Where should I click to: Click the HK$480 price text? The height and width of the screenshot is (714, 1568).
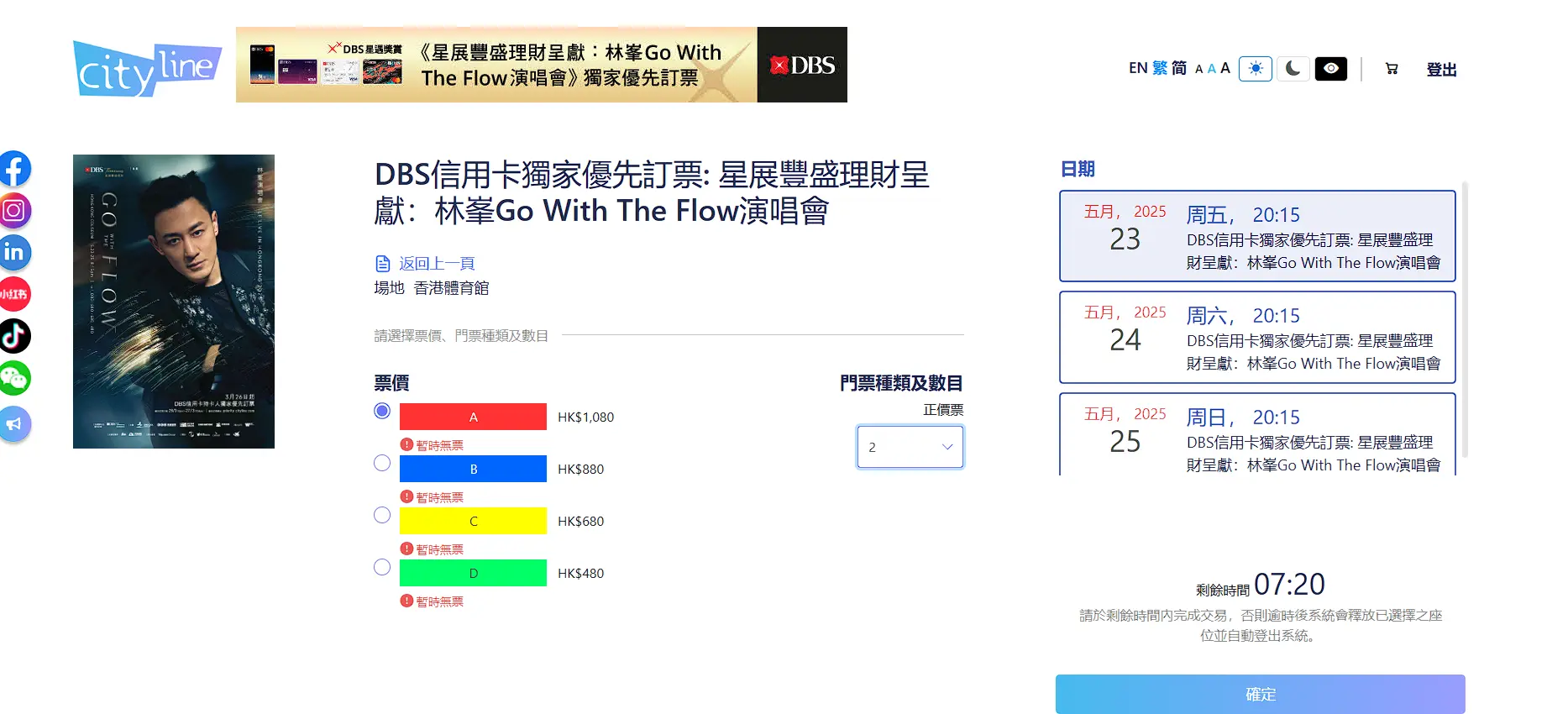coord(581,573)
